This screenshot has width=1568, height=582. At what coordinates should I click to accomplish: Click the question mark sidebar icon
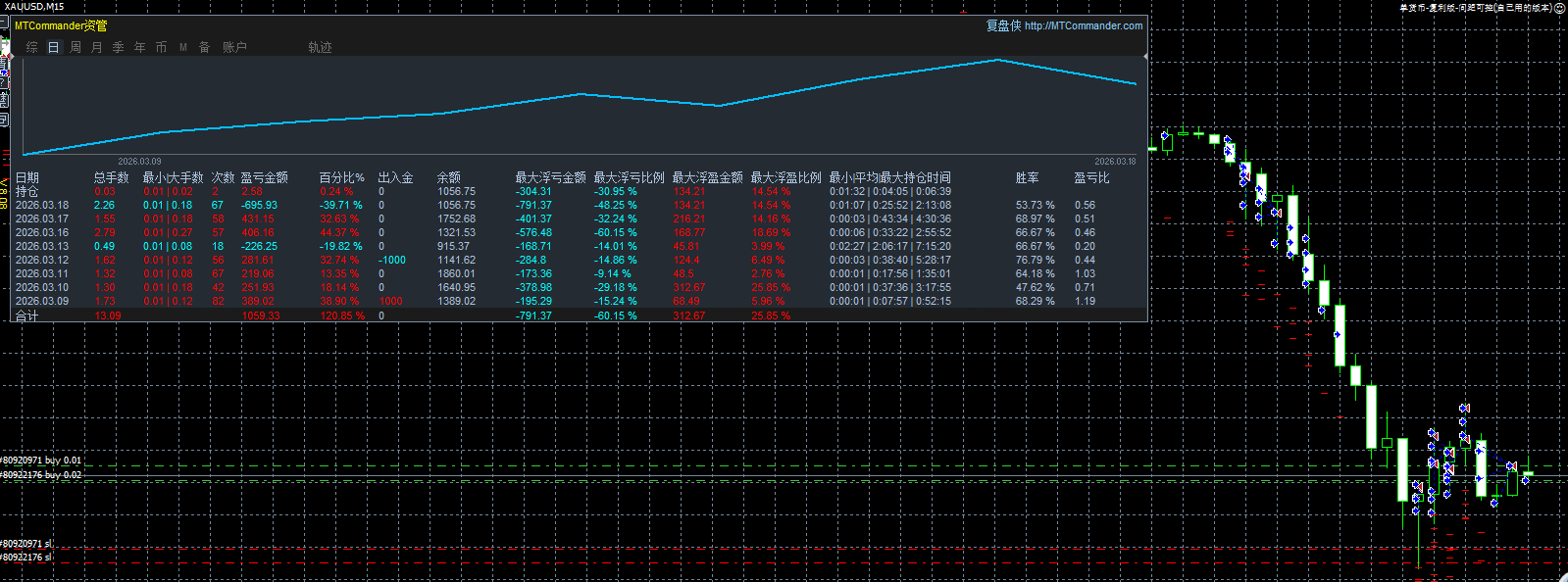4,82
